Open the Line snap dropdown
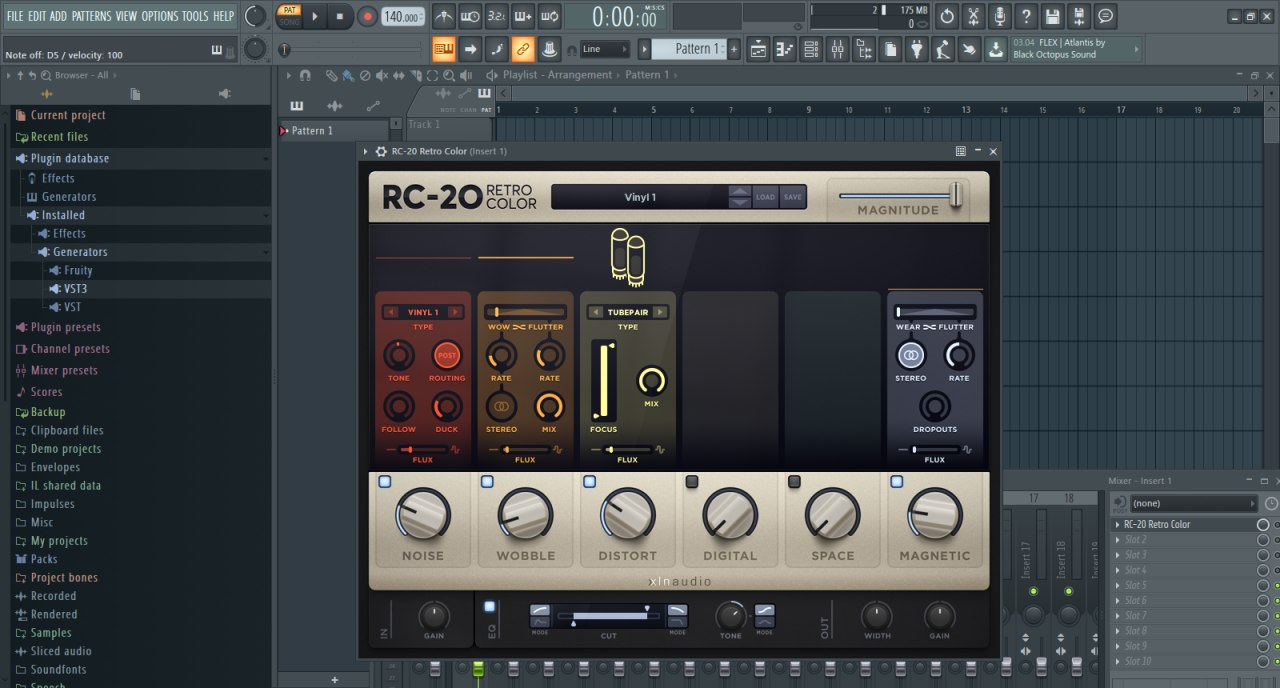This screenshot has width=1280, height=688. pos(606,49)
